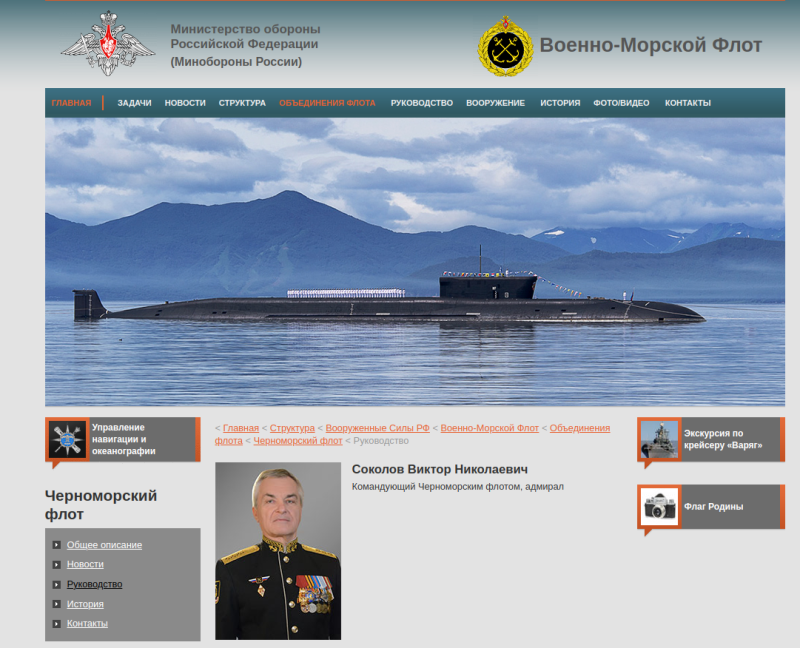Image resolution: width=800 pixels, height=648 pixels.
Task: Go to СТРУКТУРА in the navigation bar
Action: 242,103
